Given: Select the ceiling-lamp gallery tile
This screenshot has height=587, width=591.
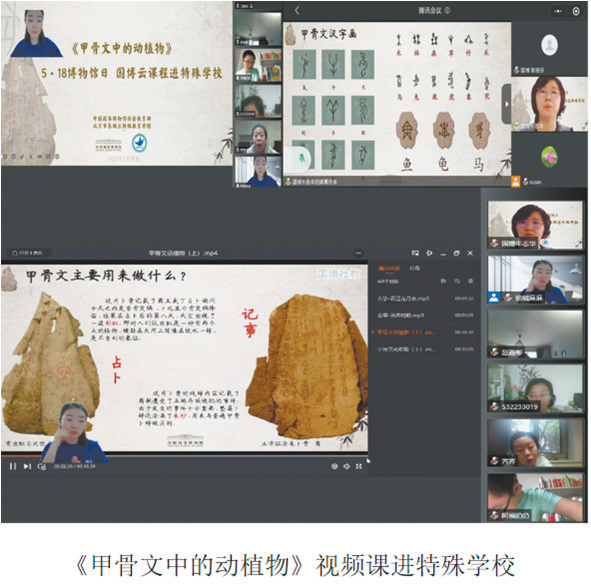Looking at the screenshot, I should click(536, 334).
